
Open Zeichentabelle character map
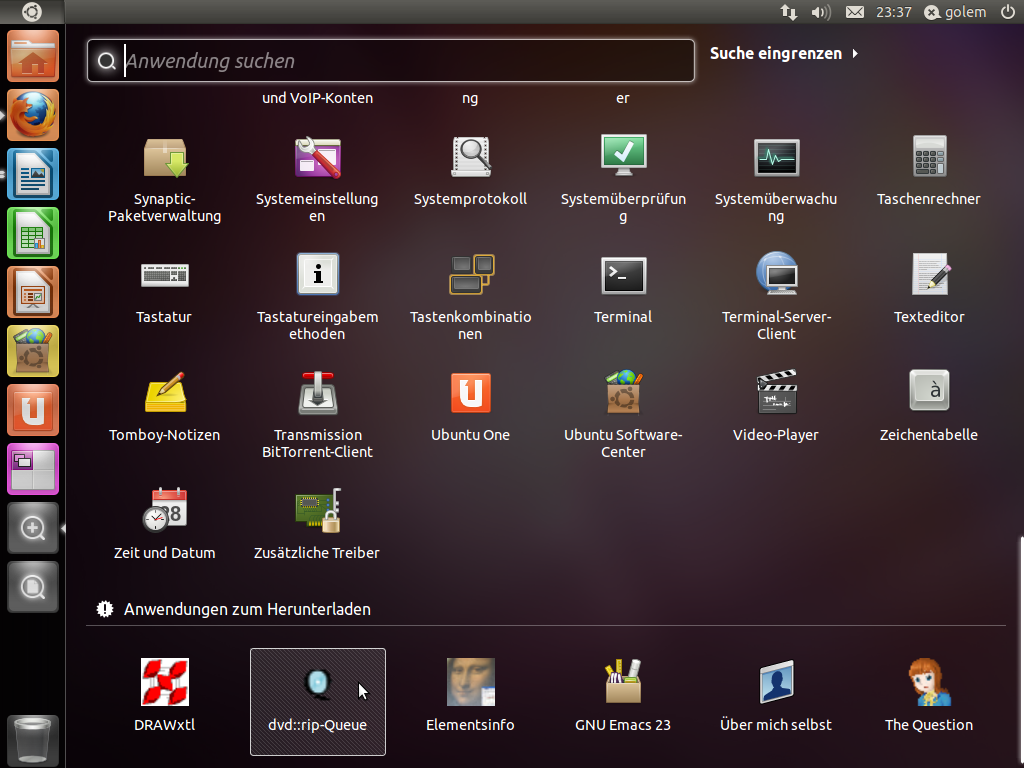pos(929,392)
